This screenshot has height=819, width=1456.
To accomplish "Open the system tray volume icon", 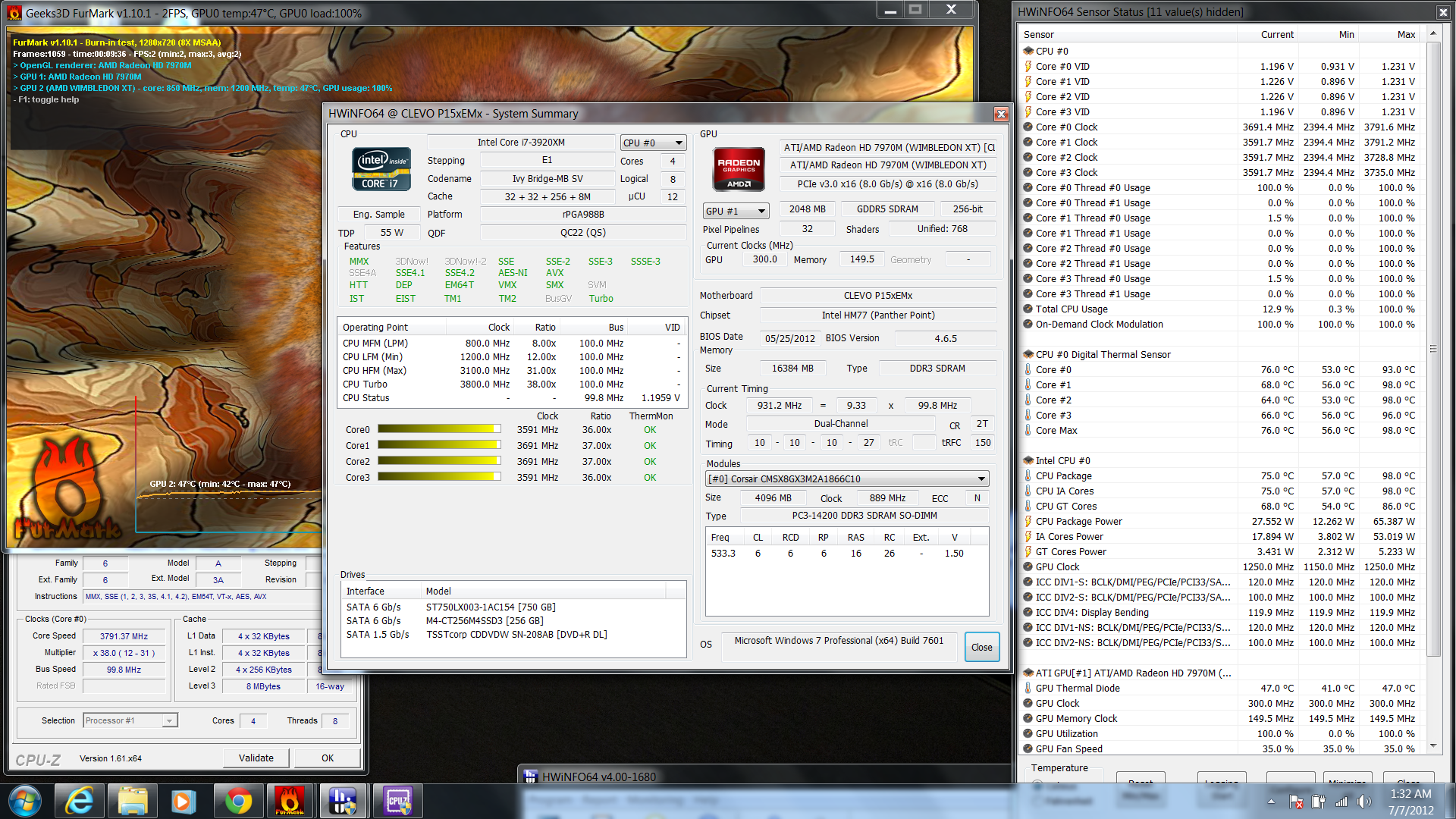I will point(1364,802).
